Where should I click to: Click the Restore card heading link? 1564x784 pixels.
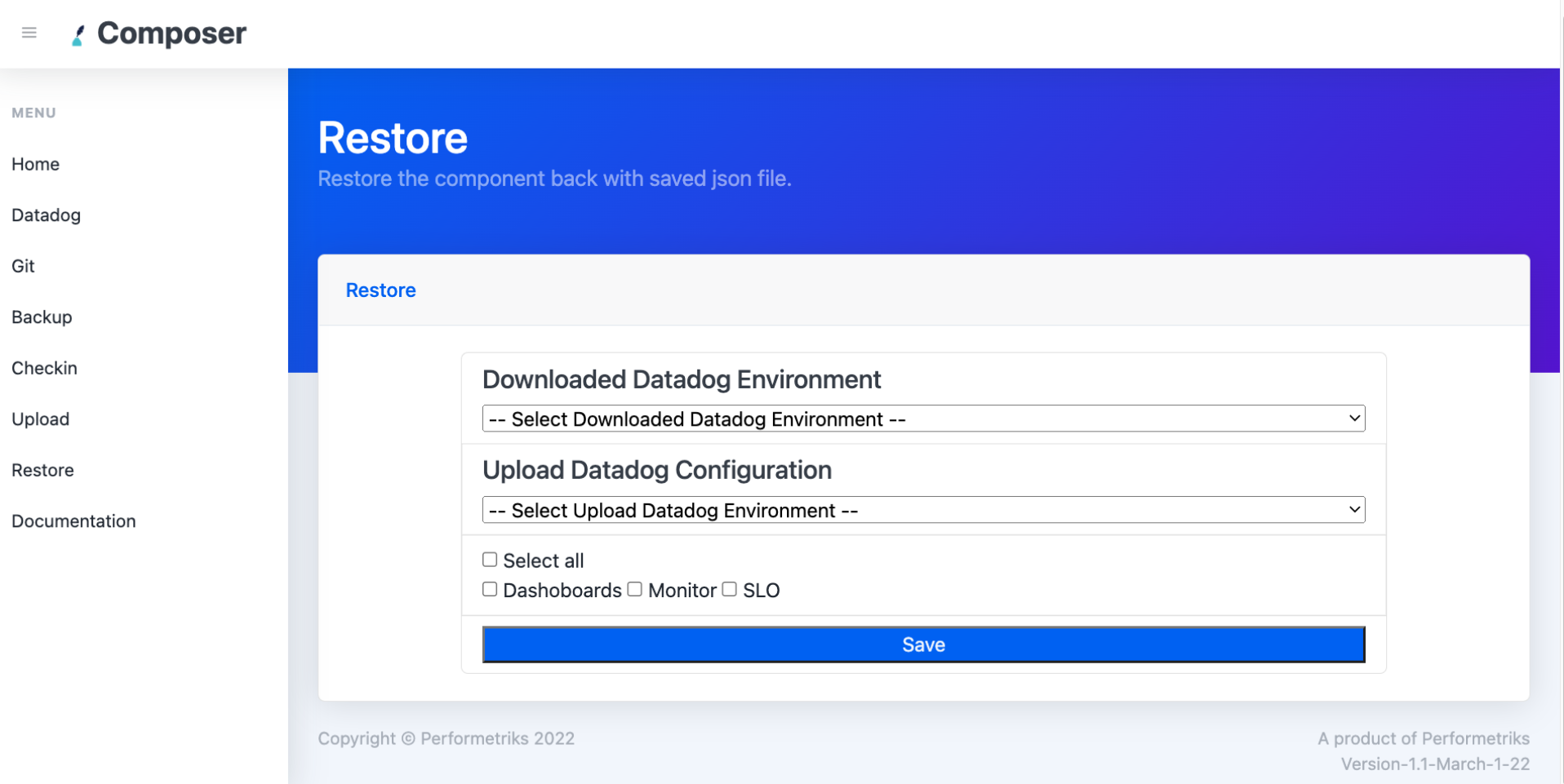coord(380,290)
